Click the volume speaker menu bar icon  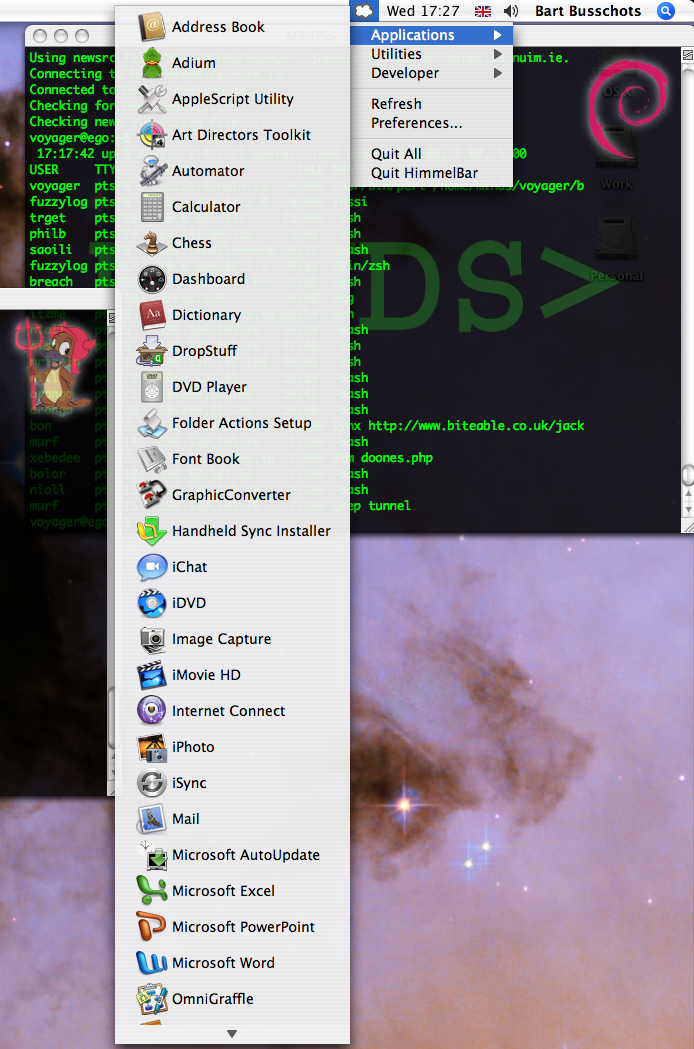point(511,11)
